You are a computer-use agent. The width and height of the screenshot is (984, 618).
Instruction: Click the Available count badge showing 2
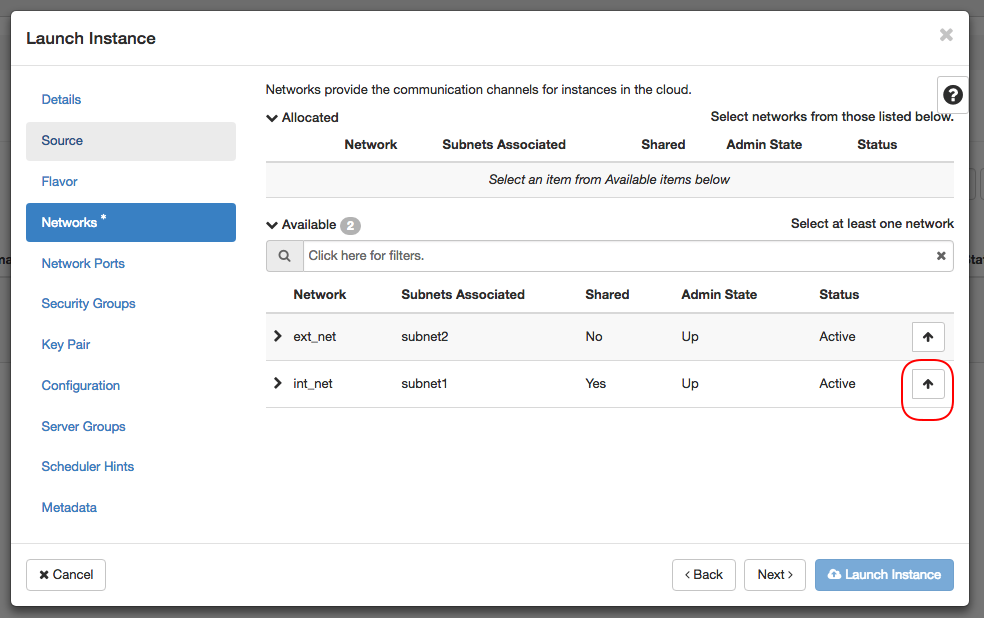pyautogui.click(x=350, y=225)
